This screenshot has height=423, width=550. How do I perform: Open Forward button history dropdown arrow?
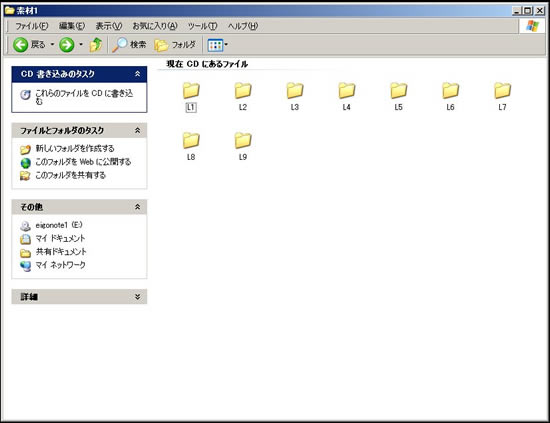[81, 45]
